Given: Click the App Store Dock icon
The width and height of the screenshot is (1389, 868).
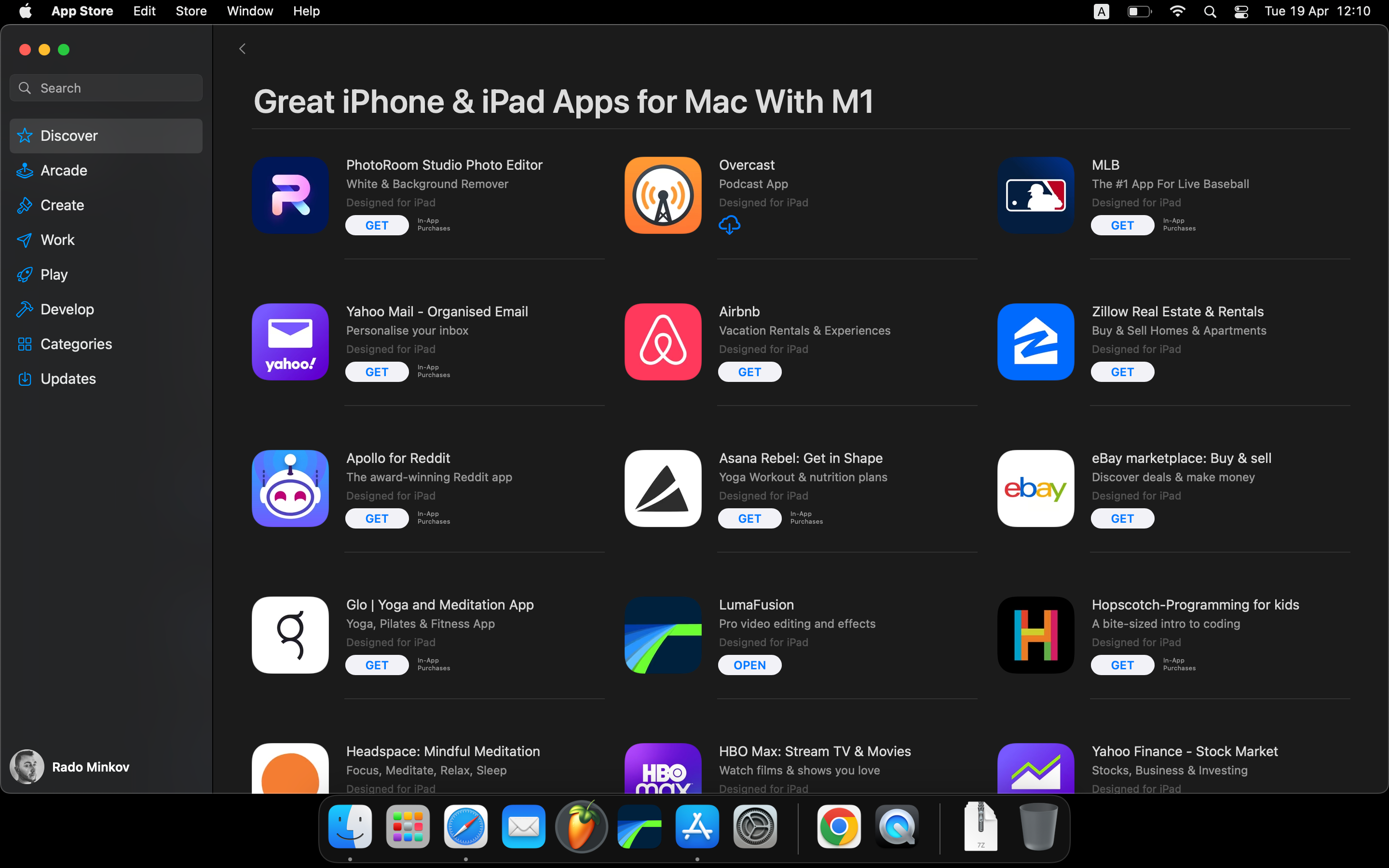Looking at the screenshot, I should tap(697, 827).
